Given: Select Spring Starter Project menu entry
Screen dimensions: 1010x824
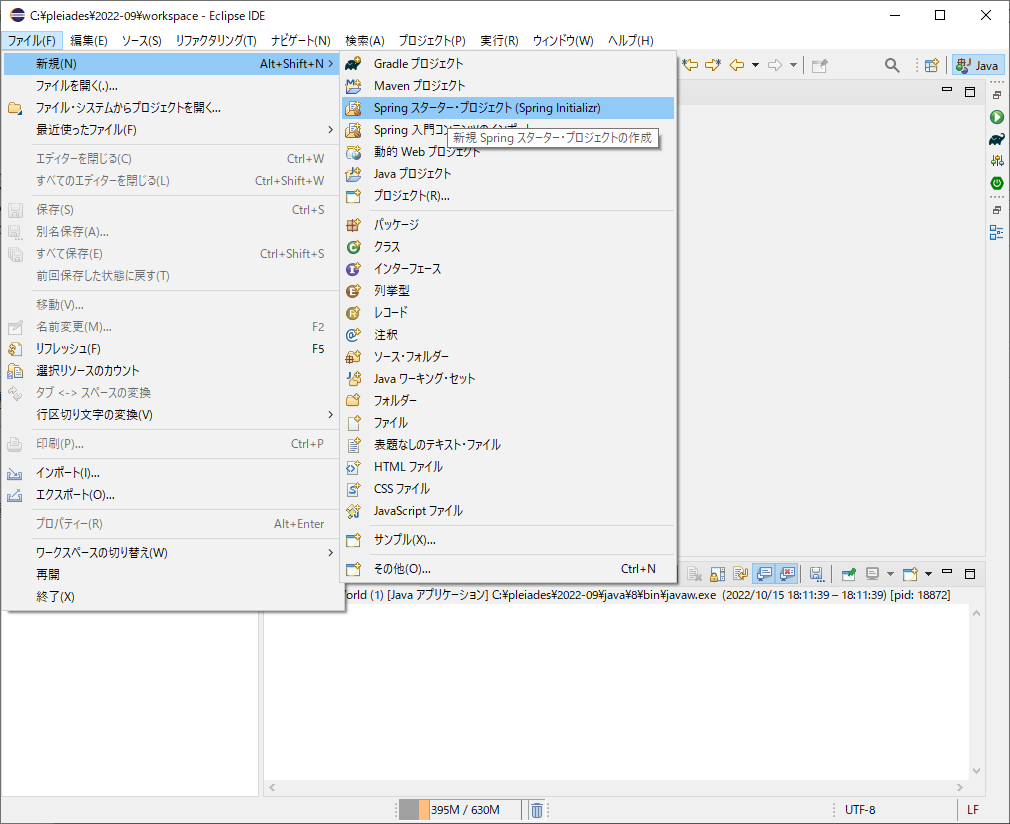Looking at the screenshot, I should (x=487, y=108).
